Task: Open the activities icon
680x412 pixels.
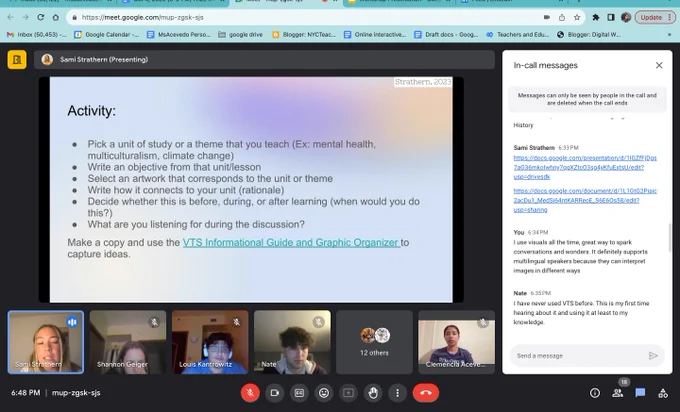Action: click(x=663, y=393)
